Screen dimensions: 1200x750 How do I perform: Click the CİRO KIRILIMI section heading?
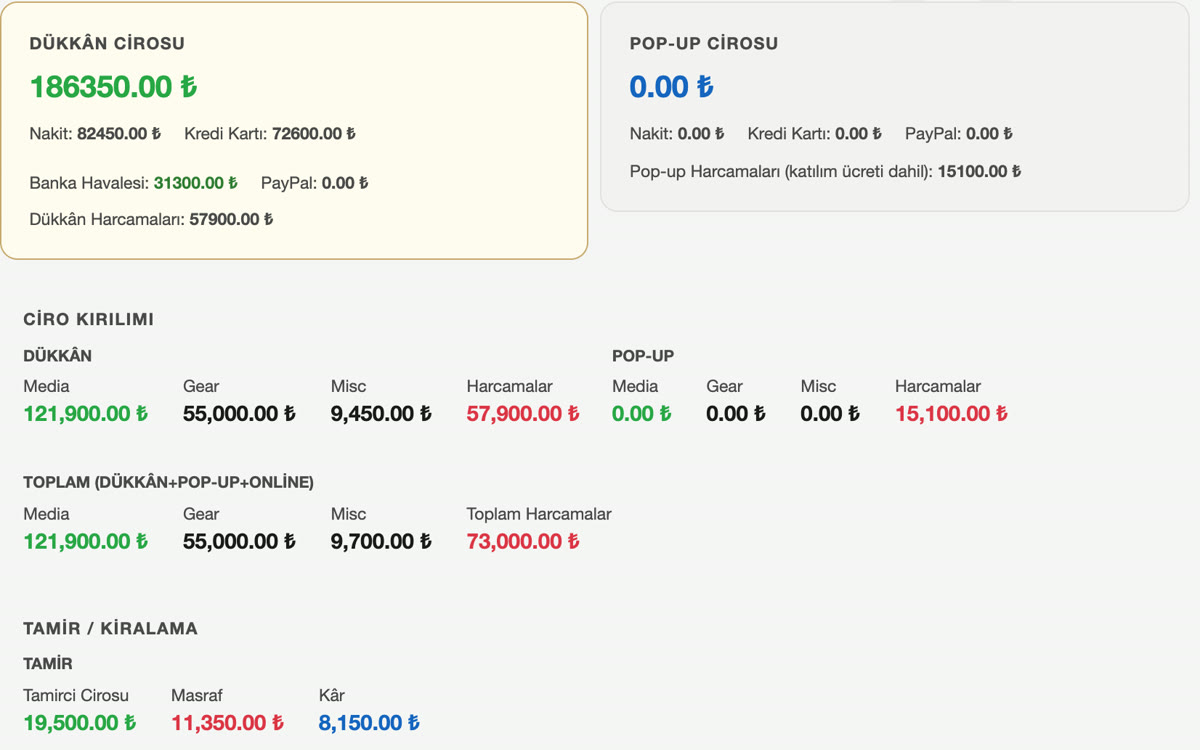click(89, 319)
